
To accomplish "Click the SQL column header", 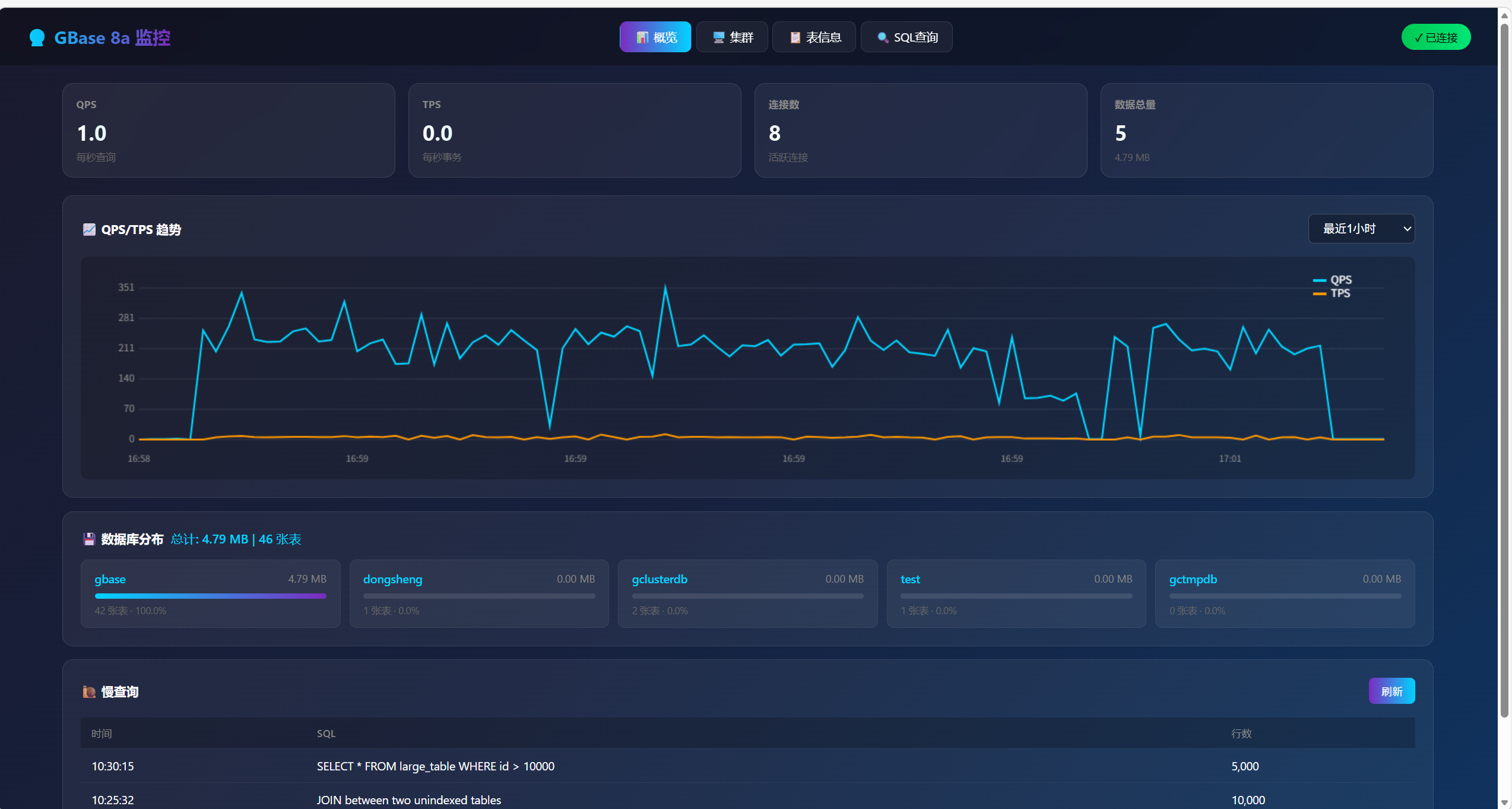I will (326, 734).
